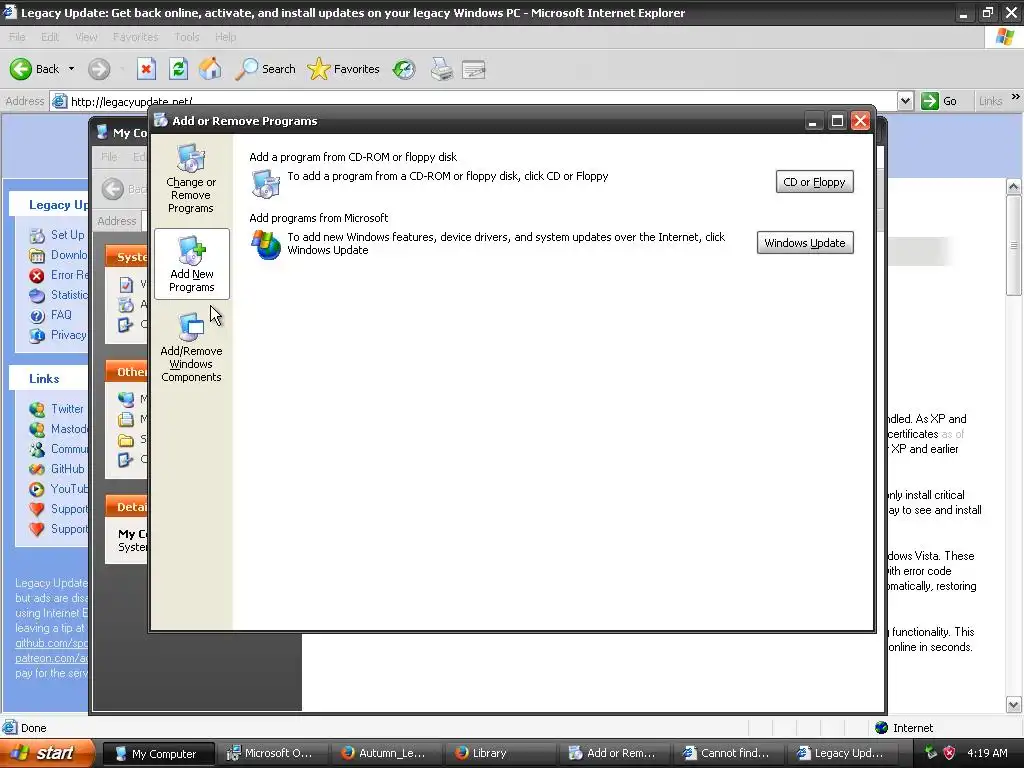Screen dimensions: 1024x768
Task: Switch to Autumn_Le... Firefox taskbar button
Action: coord(385,754)
